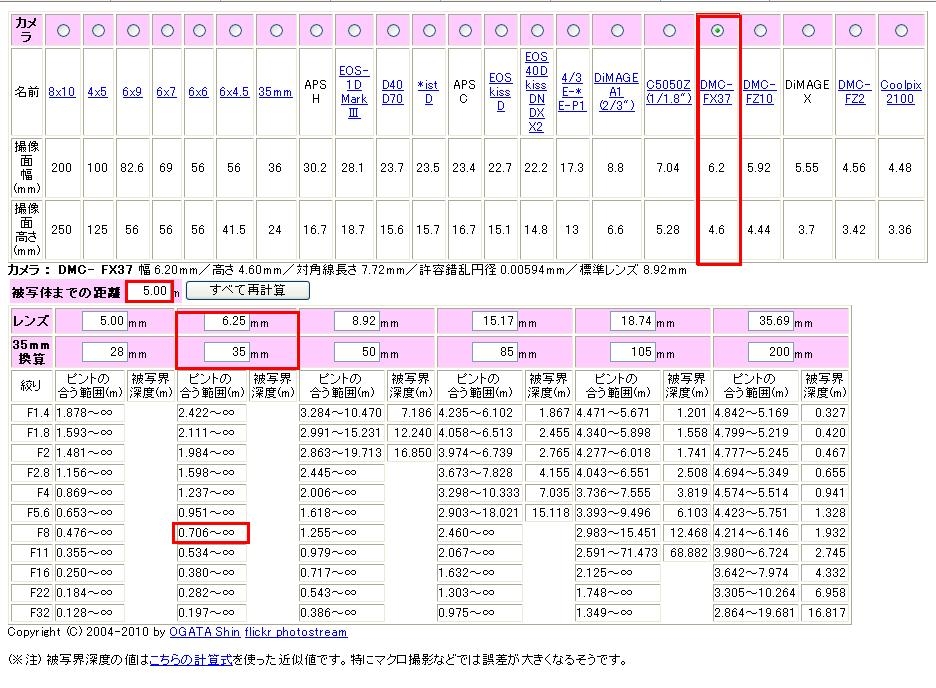Viewport: 936px width, 688px height.
Task: Select the 8x10 camera radio button
Action: point(63,30)
